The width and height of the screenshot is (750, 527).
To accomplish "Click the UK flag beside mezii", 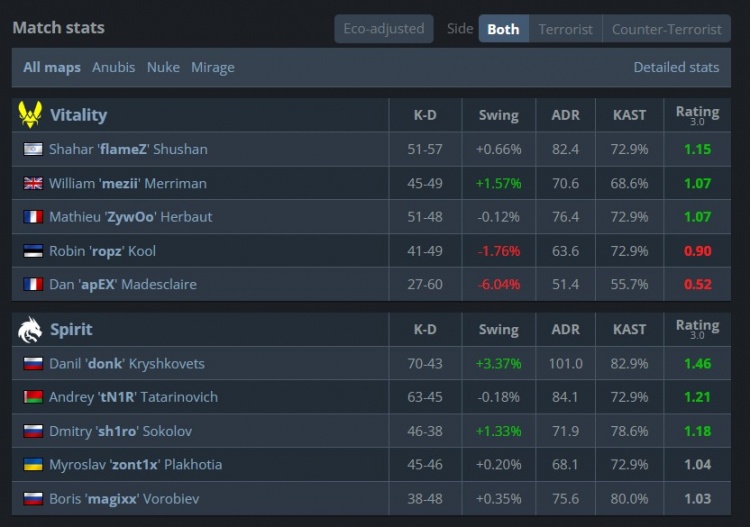I will tap(33, 183).
